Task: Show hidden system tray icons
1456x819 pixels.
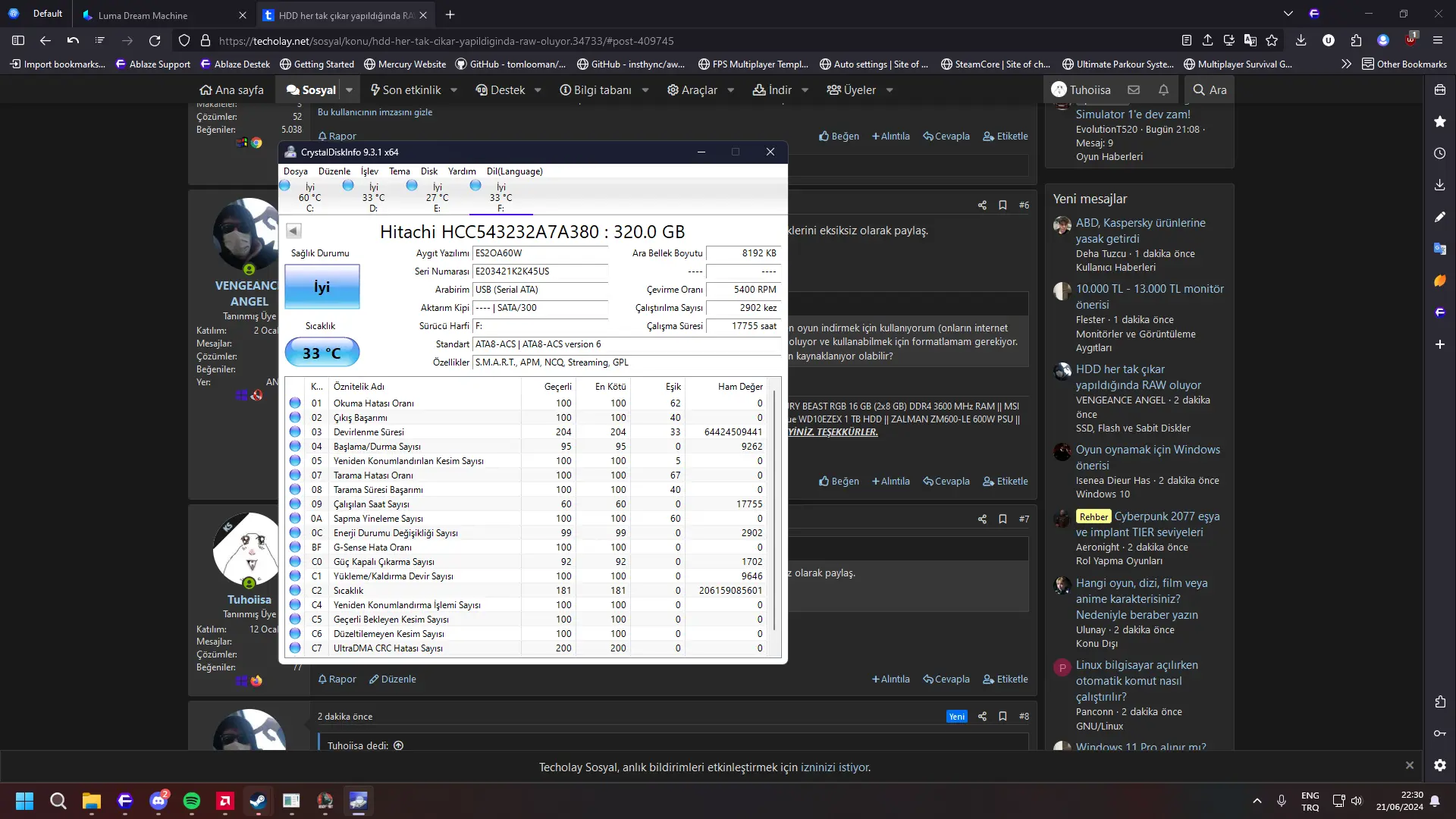Action: (1257, 801)
